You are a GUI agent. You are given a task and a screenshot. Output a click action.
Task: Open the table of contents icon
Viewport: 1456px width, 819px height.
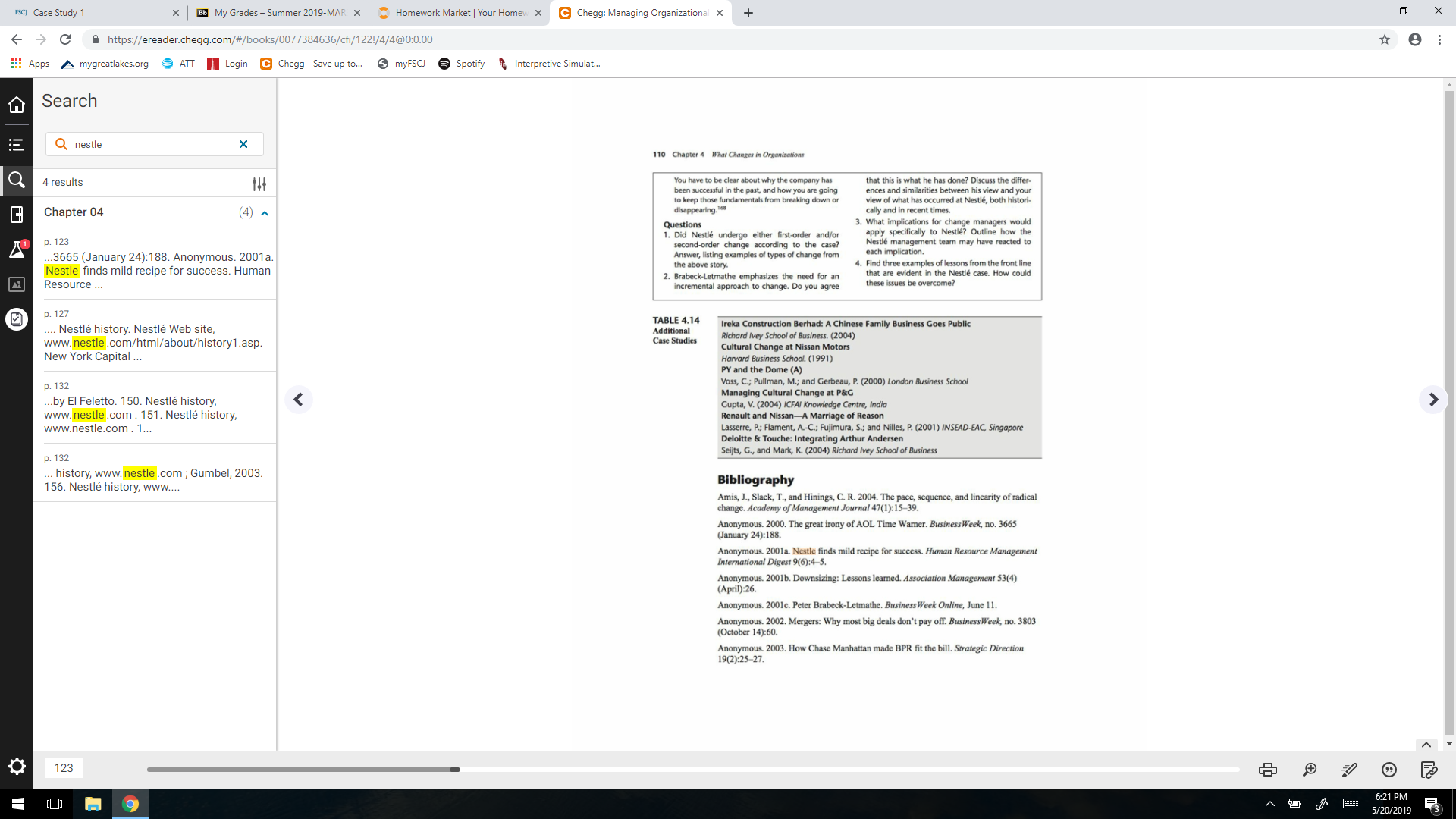point(17,145)
